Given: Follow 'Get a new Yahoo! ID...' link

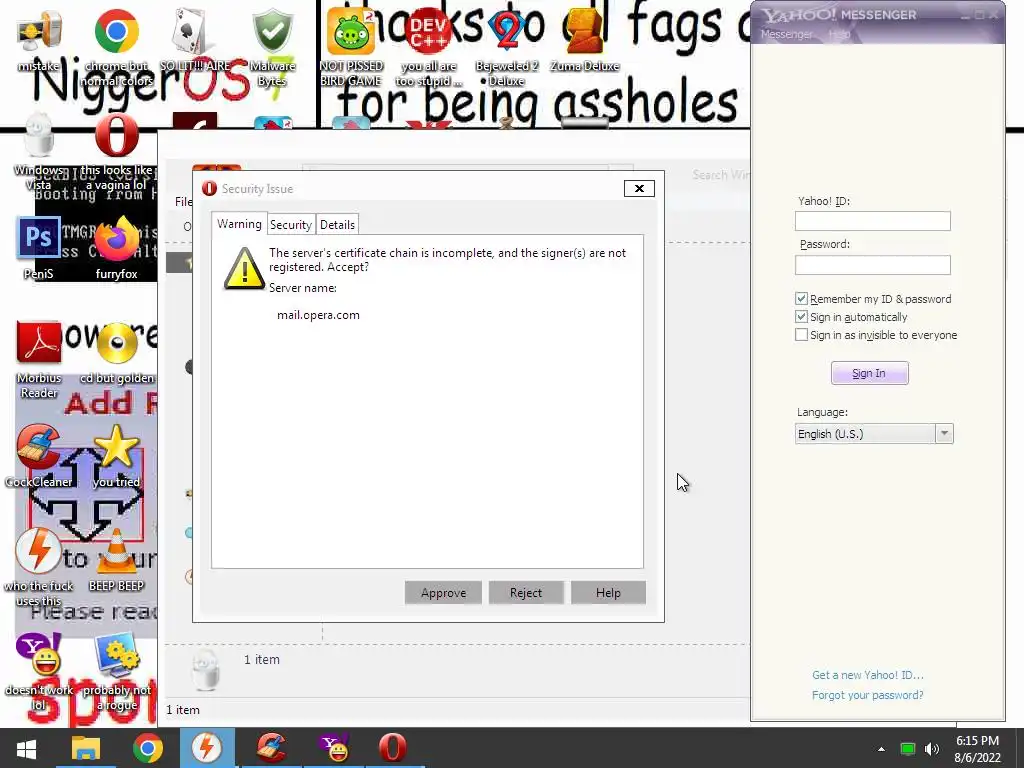Looking at the screenshot, I should pos(867,675).
